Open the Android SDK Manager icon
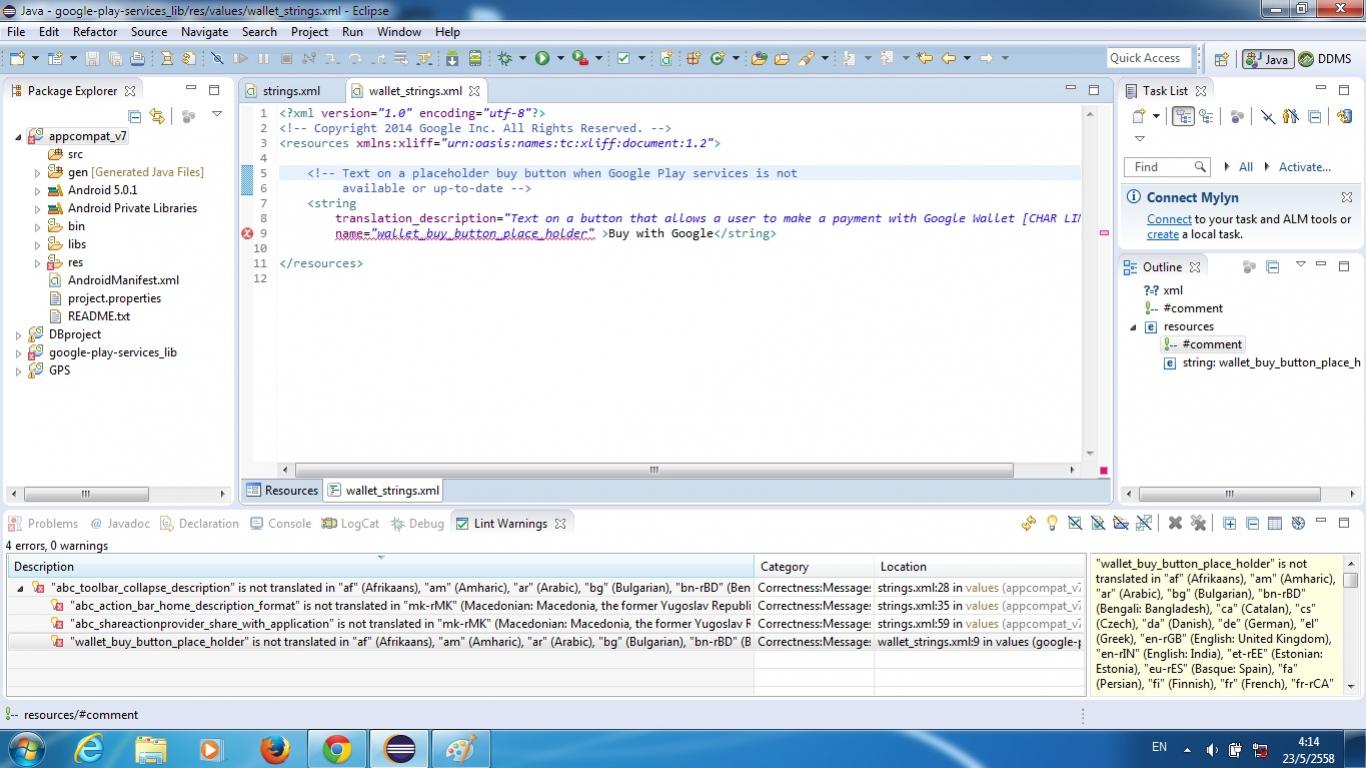 tap(452, 58)
